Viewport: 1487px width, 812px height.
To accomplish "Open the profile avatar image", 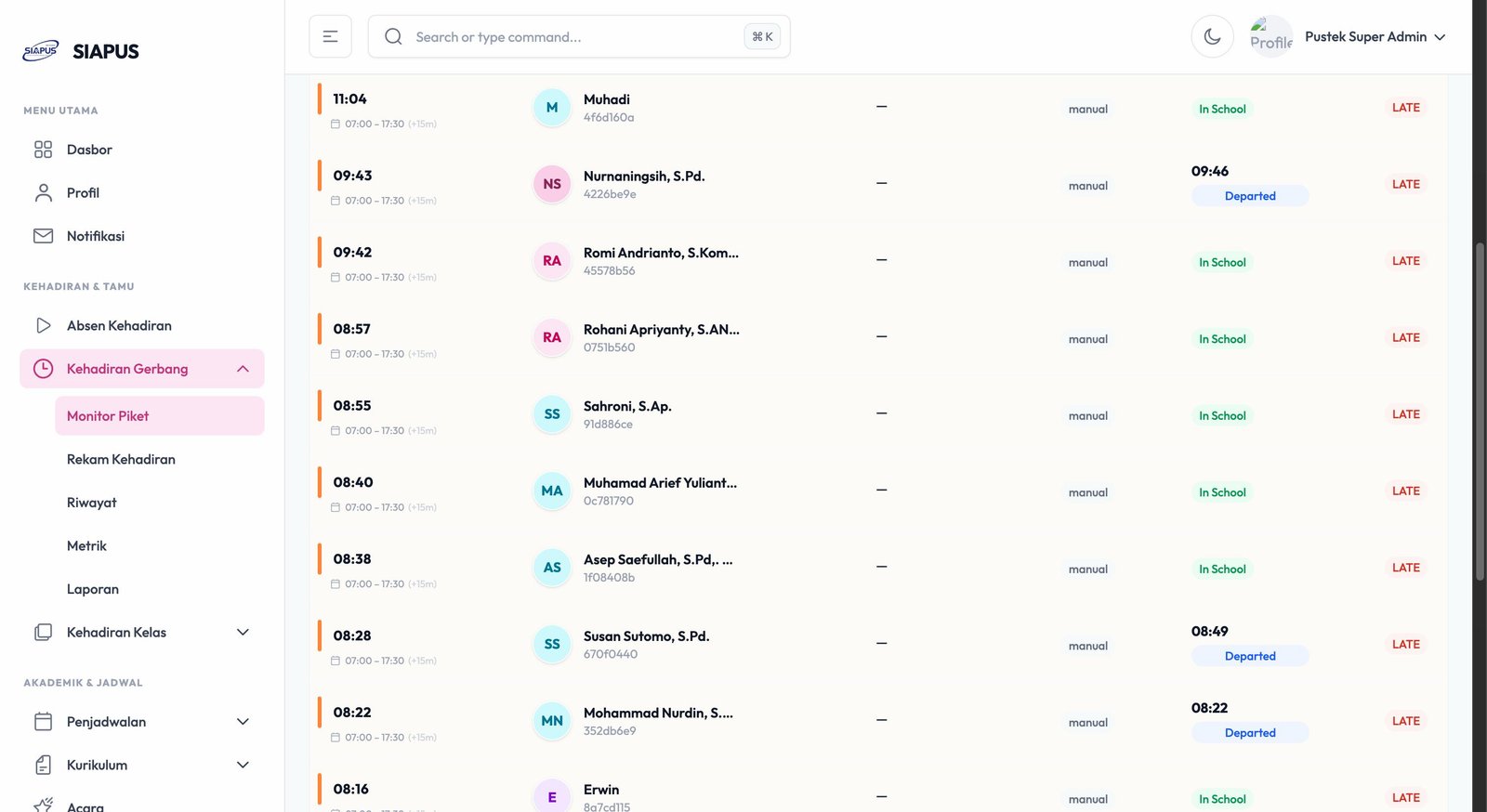I will pyautogui.click(x=1270, y=36).
